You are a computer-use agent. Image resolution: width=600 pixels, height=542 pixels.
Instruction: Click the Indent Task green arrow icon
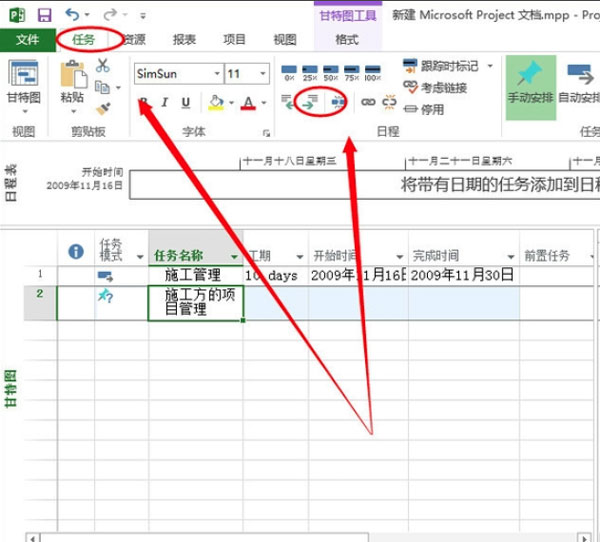pos(311,101)
